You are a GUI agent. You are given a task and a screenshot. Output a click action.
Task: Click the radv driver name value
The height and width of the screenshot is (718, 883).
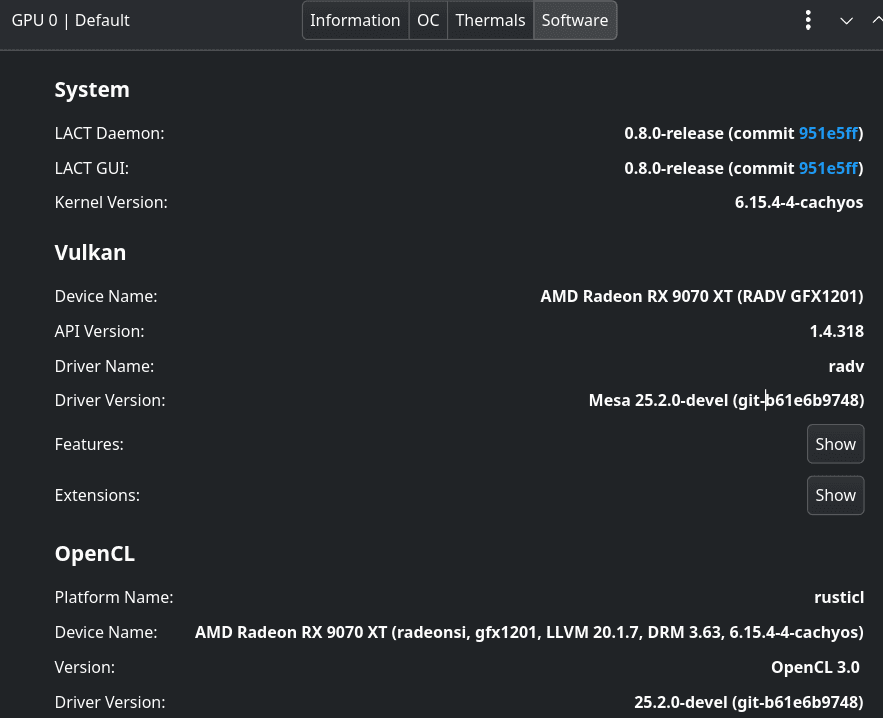pyautogui.click(x=846, y=367)
